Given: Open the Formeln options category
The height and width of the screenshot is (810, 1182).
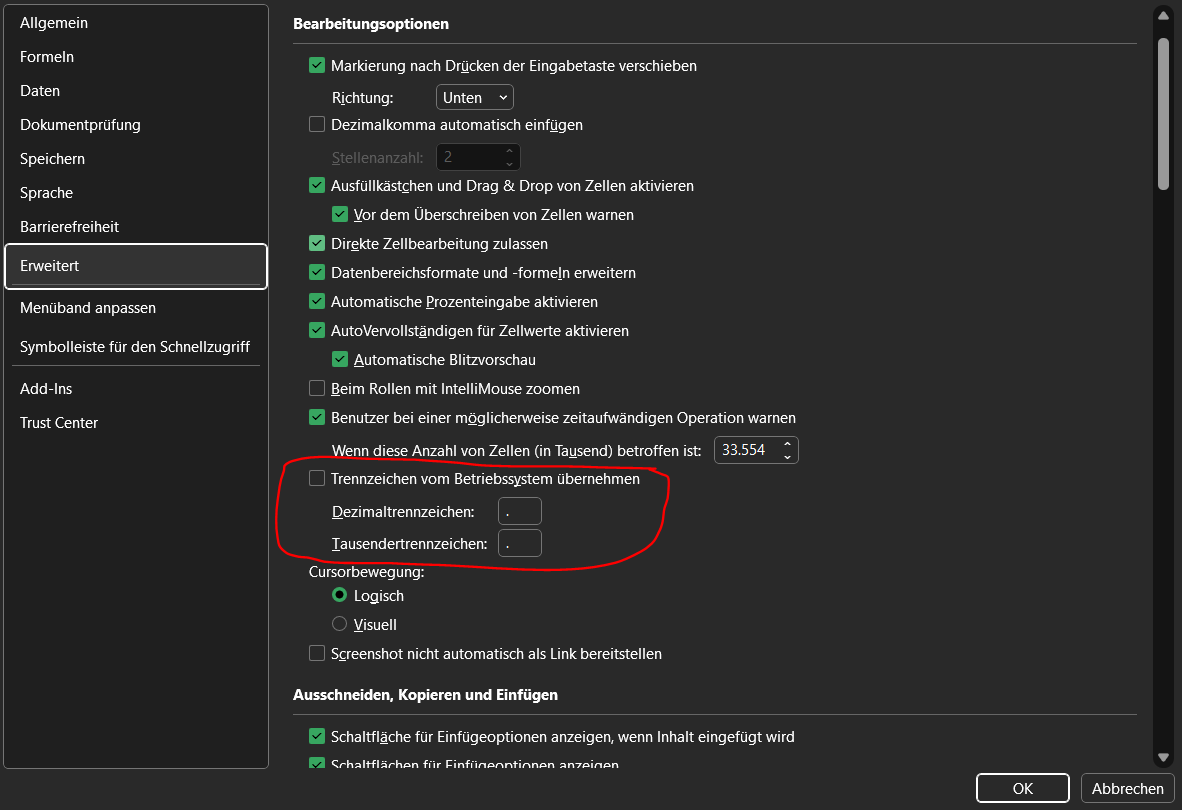Looking at the screenshot, I should tap(47, 57).
